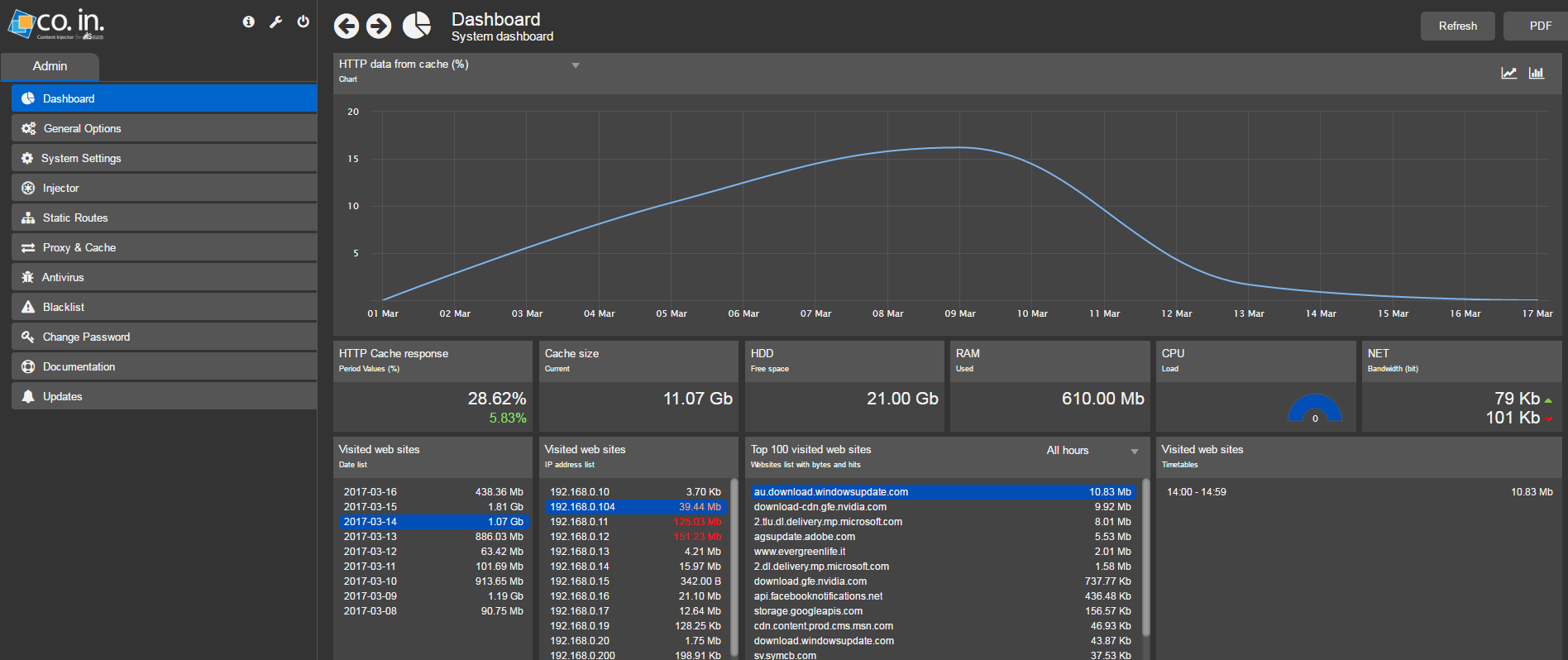Click the pie chart dashboard icon
The height and width of the screenshot is (660, 1568).
click(417, 26)
